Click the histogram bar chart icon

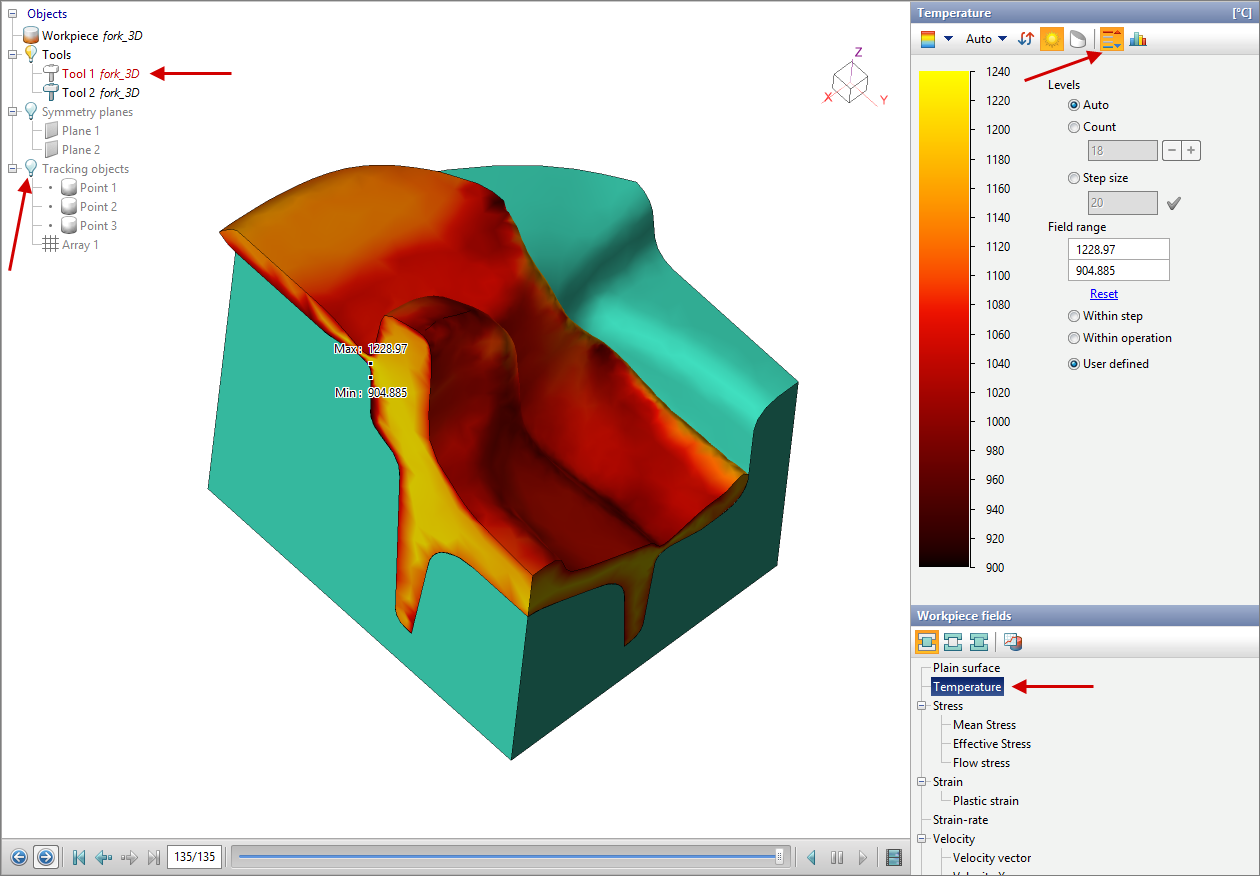click(1138, 39)
